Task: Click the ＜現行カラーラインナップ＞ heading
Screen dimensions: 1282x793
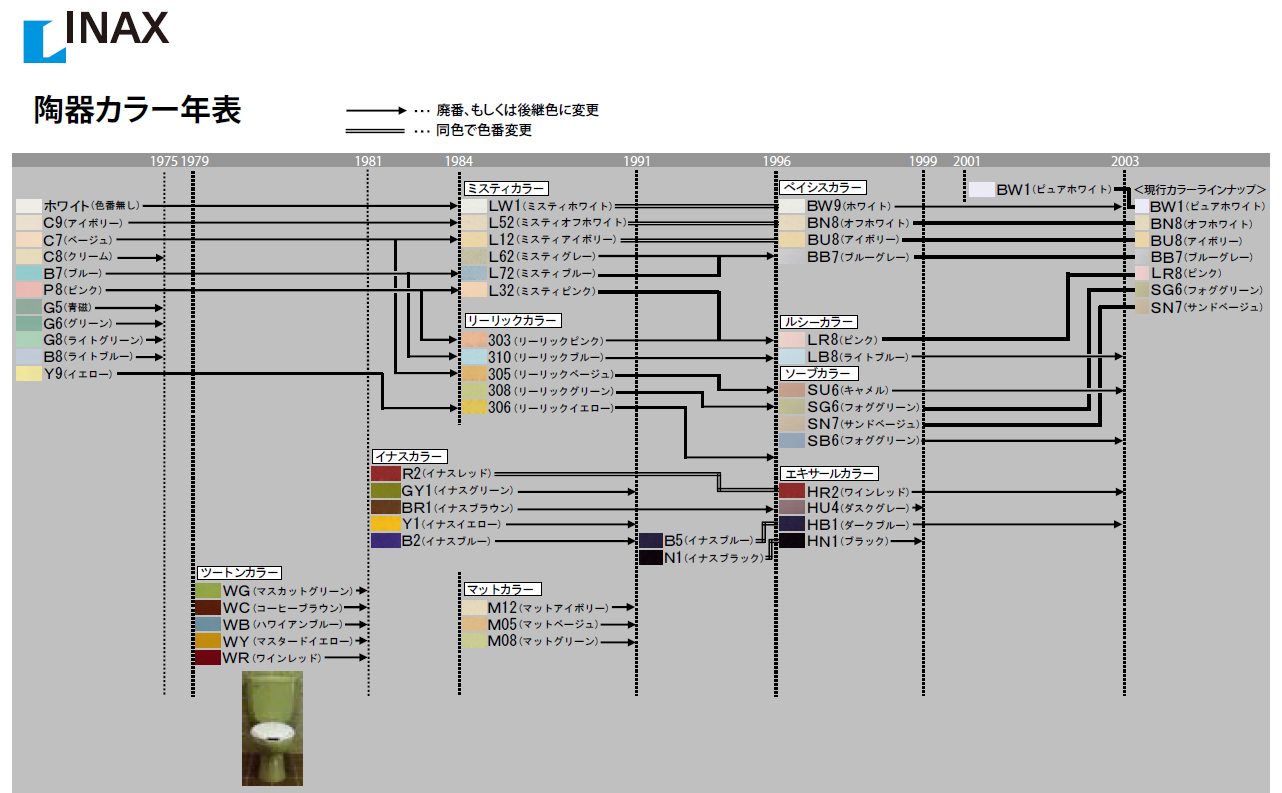Action: coord(1200,189)
